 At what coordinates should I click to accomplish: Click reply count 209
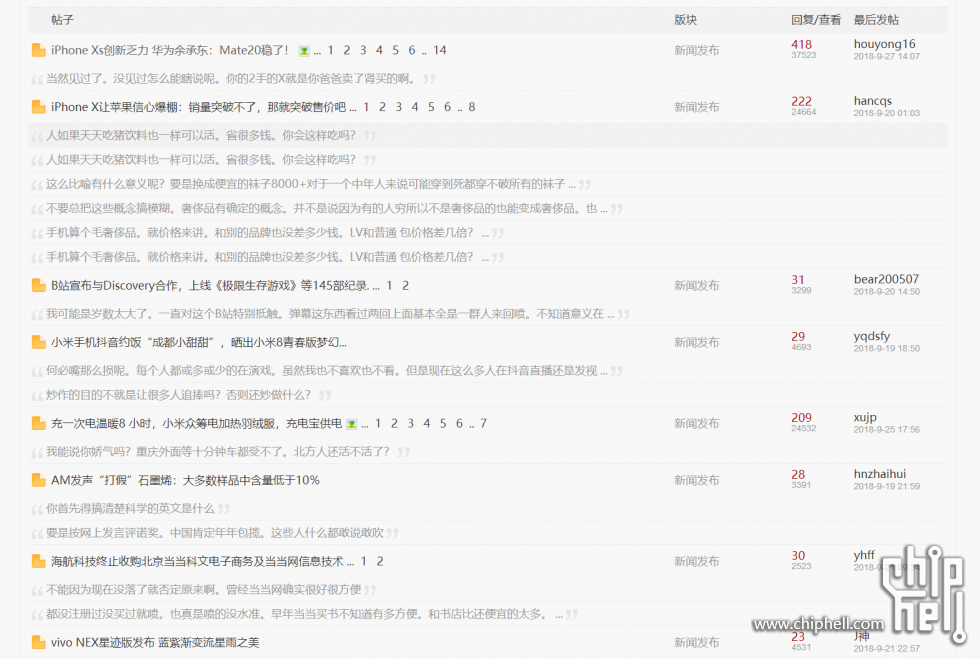[801, 418]
